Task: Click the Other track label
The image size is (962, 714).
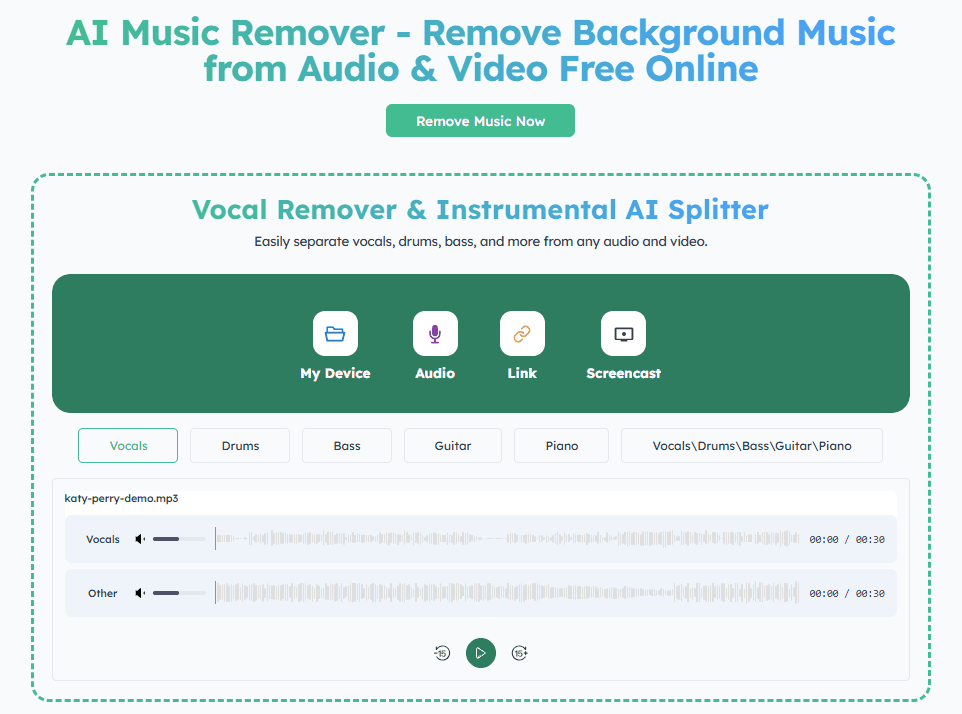Action: [102, 593]
